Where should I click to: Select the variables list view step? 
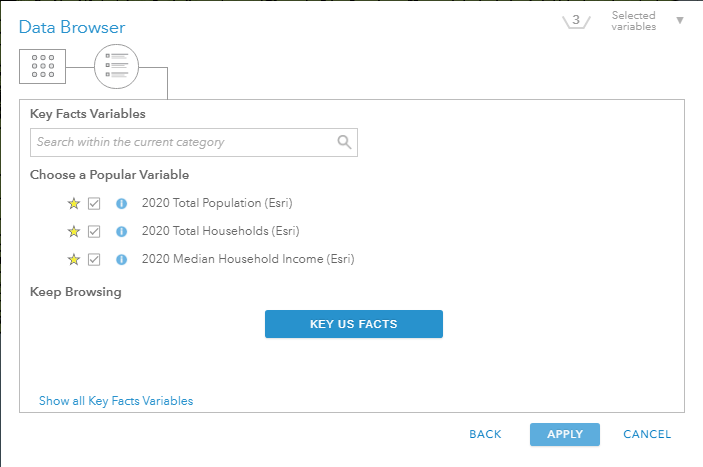[116, 66]
